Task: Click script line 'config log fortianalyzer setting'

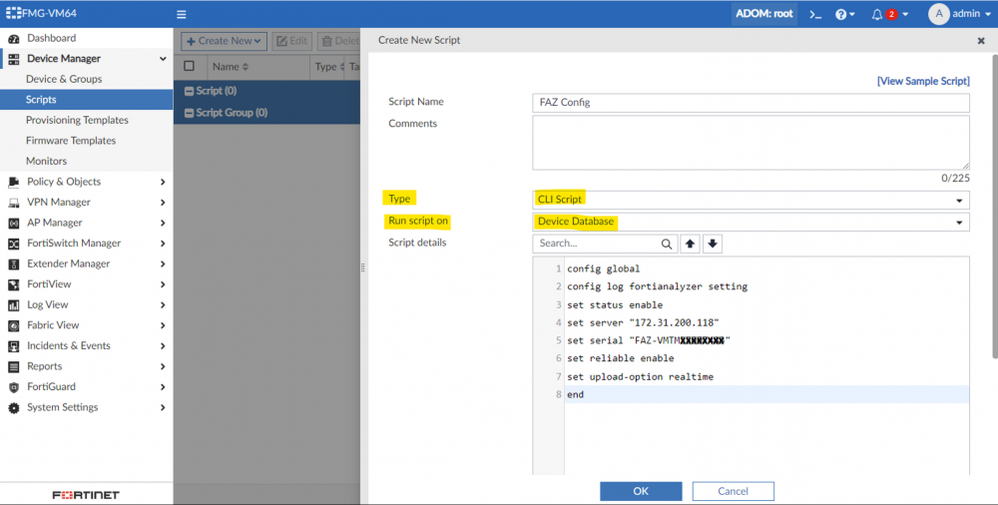Action: 657,287
